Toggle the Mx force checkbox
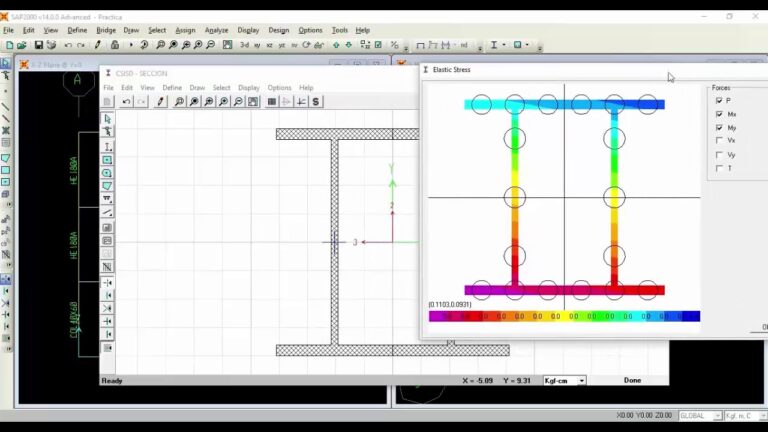 coord(719,114)
